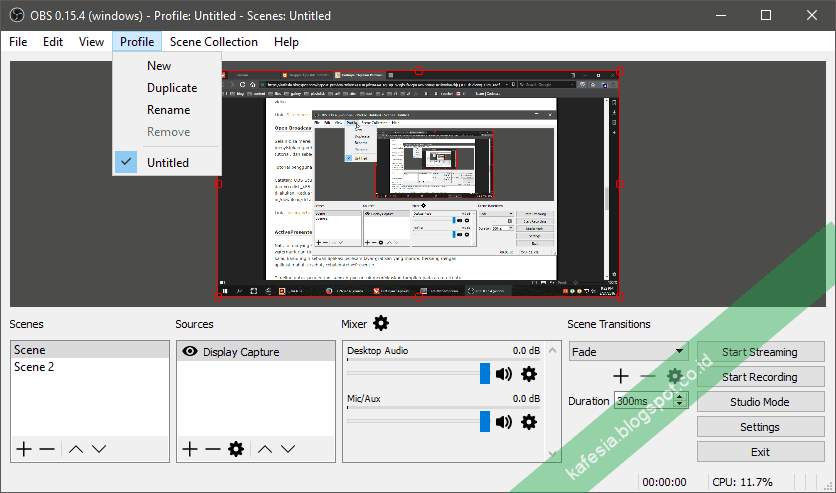The height and width of the screenshot is (493, 836).
Task: Close the open Profile menu
Action: (x=137, y=42)
